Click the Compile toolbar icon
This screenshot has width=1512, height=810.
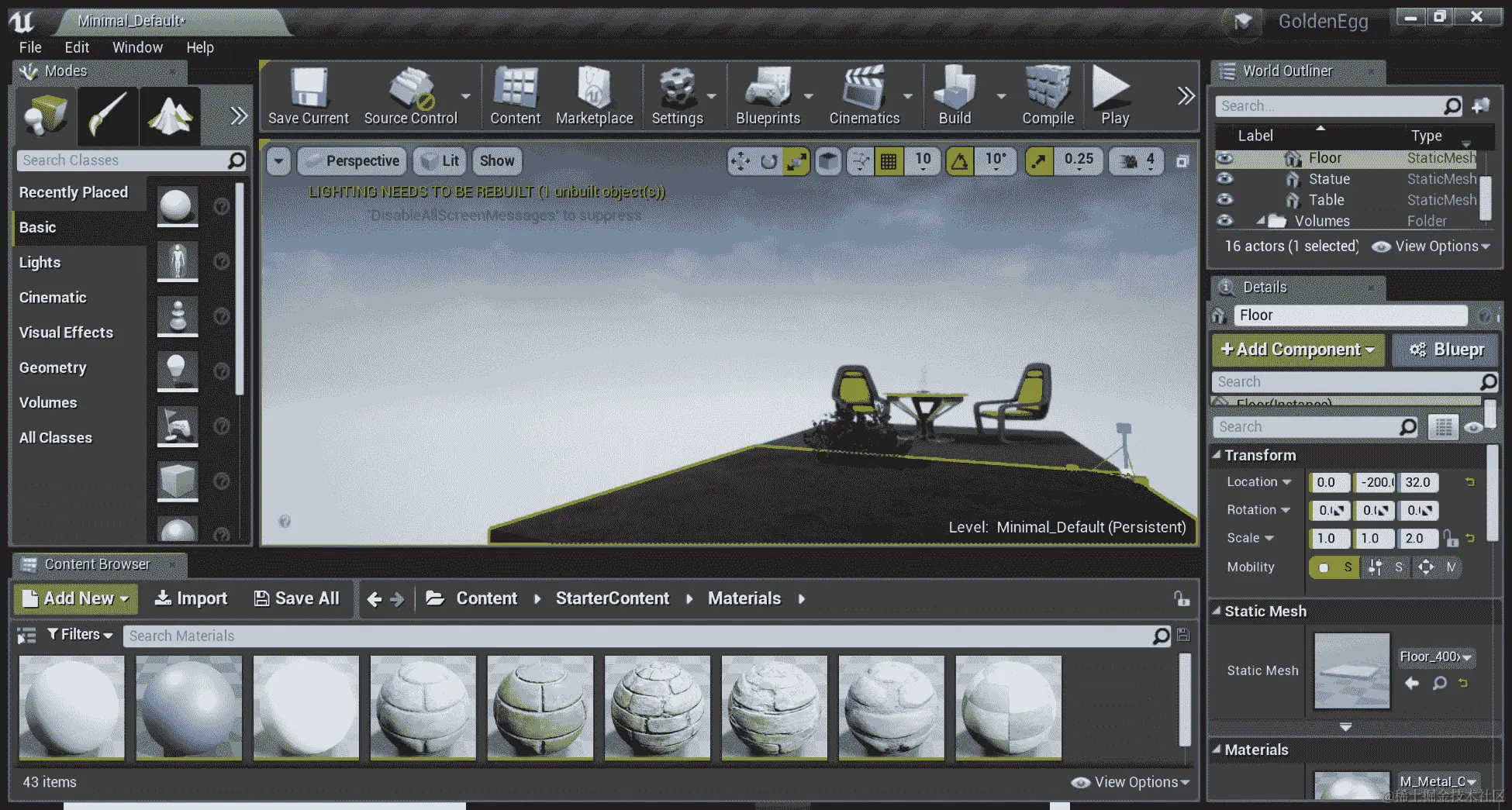[x=1048, y=96]
